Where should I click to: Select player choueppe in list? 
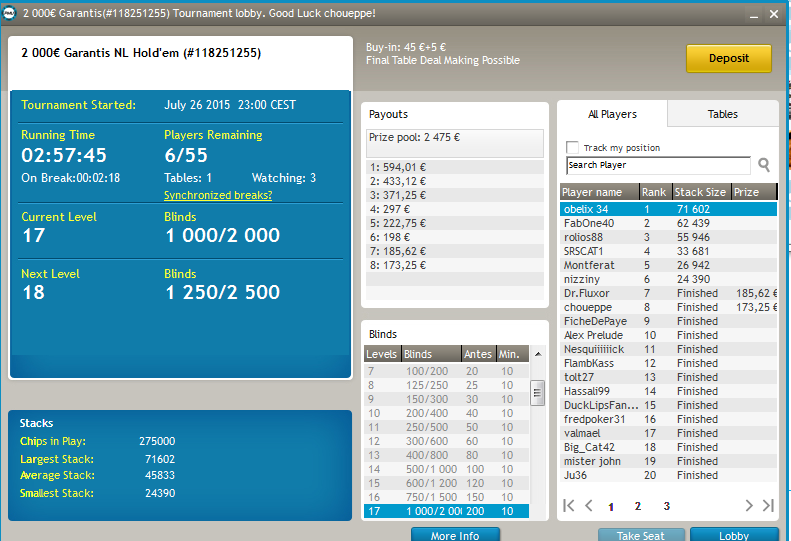(668, 307)
